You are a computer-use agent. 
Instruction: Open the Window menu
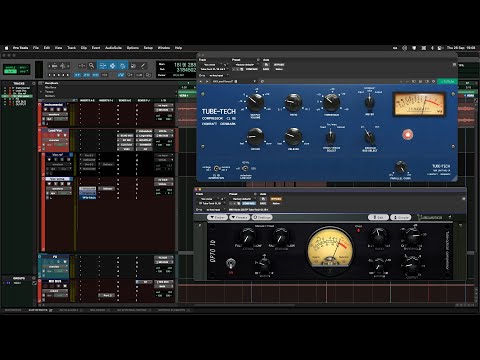164,48
